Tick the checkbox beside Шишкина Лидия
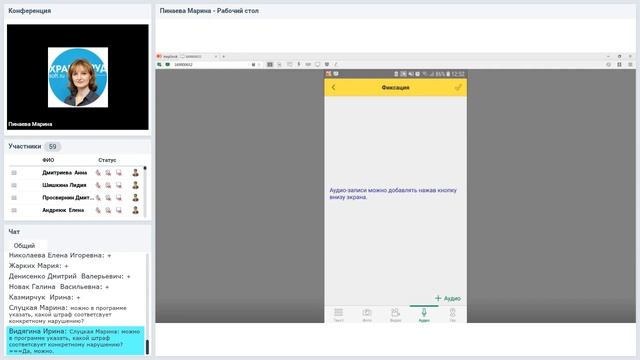This screenshot has height=360, width=640. tap(14, 185)
